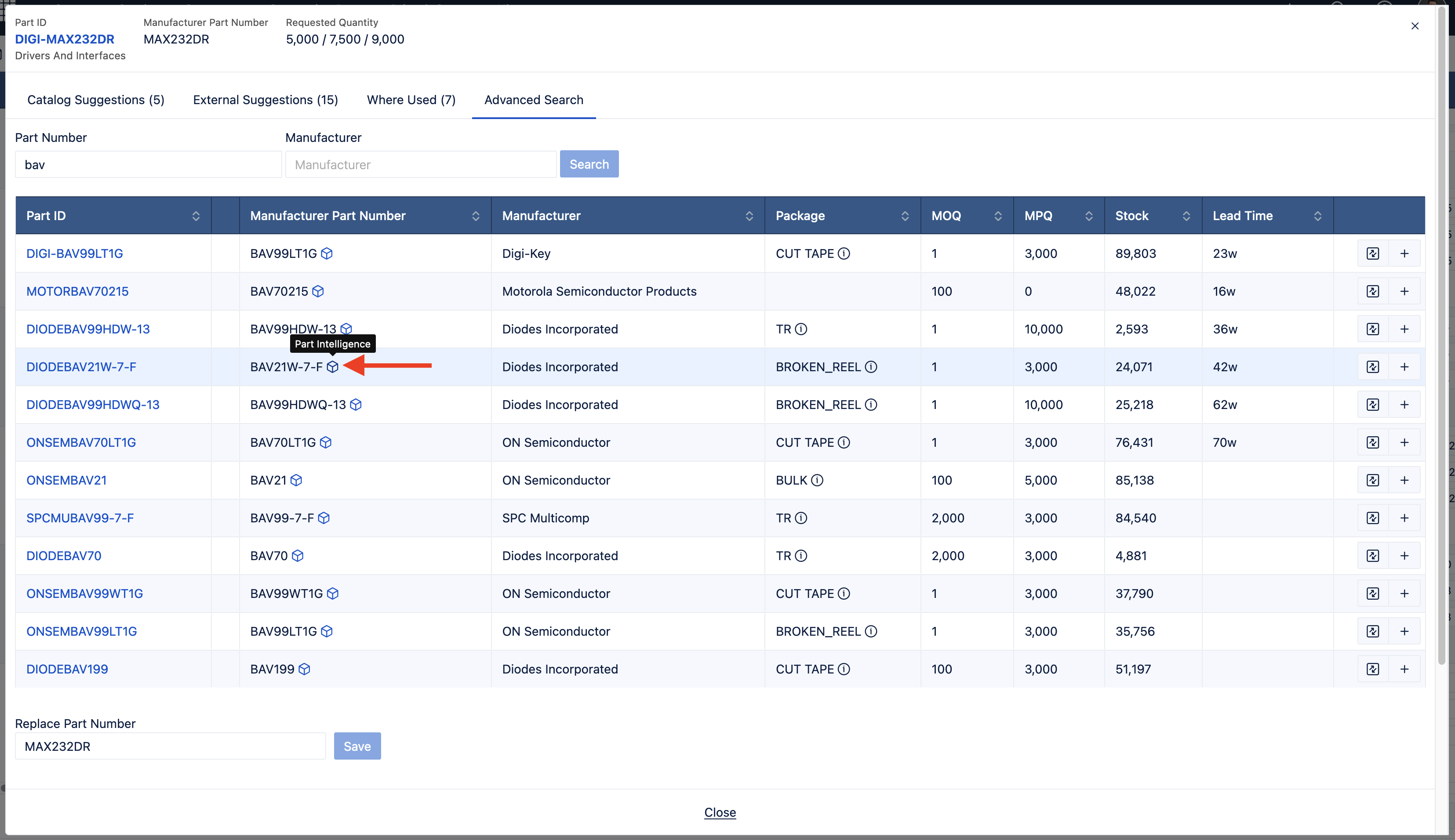Sort table by MPQ column
Image resolution: width=1455 pixels, height=840 pixels.
[x=1089, y=216]
